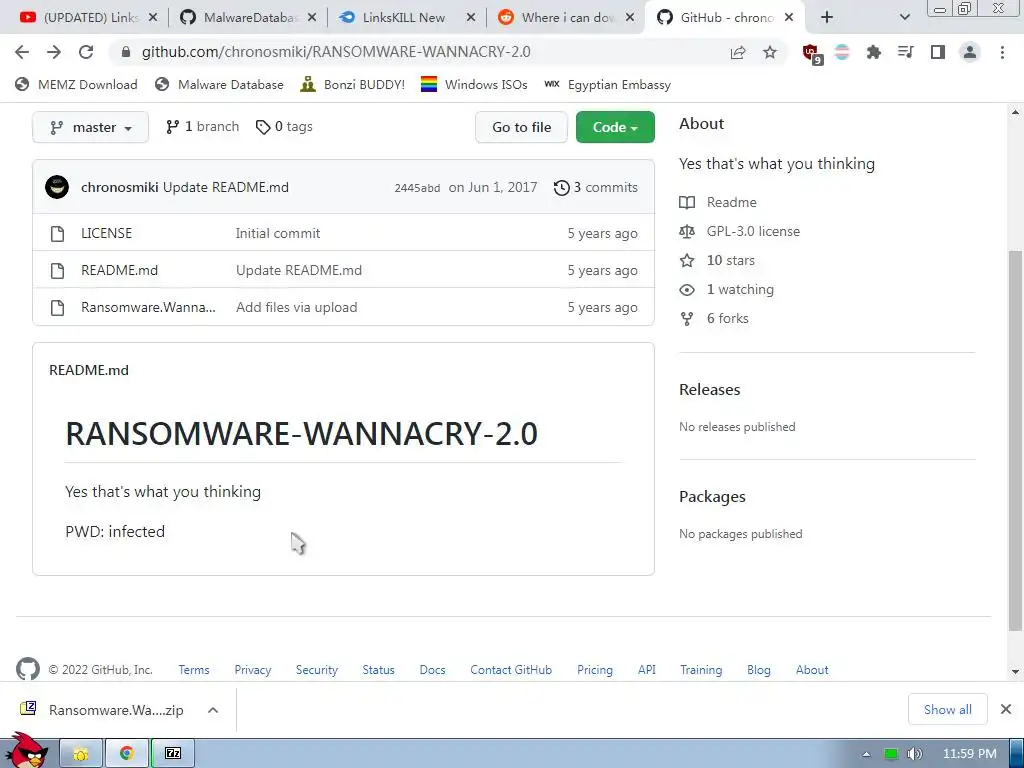Switch to the (UPDATED) Links YouTube tab
1024x768 pixels.
click(89, 18)
